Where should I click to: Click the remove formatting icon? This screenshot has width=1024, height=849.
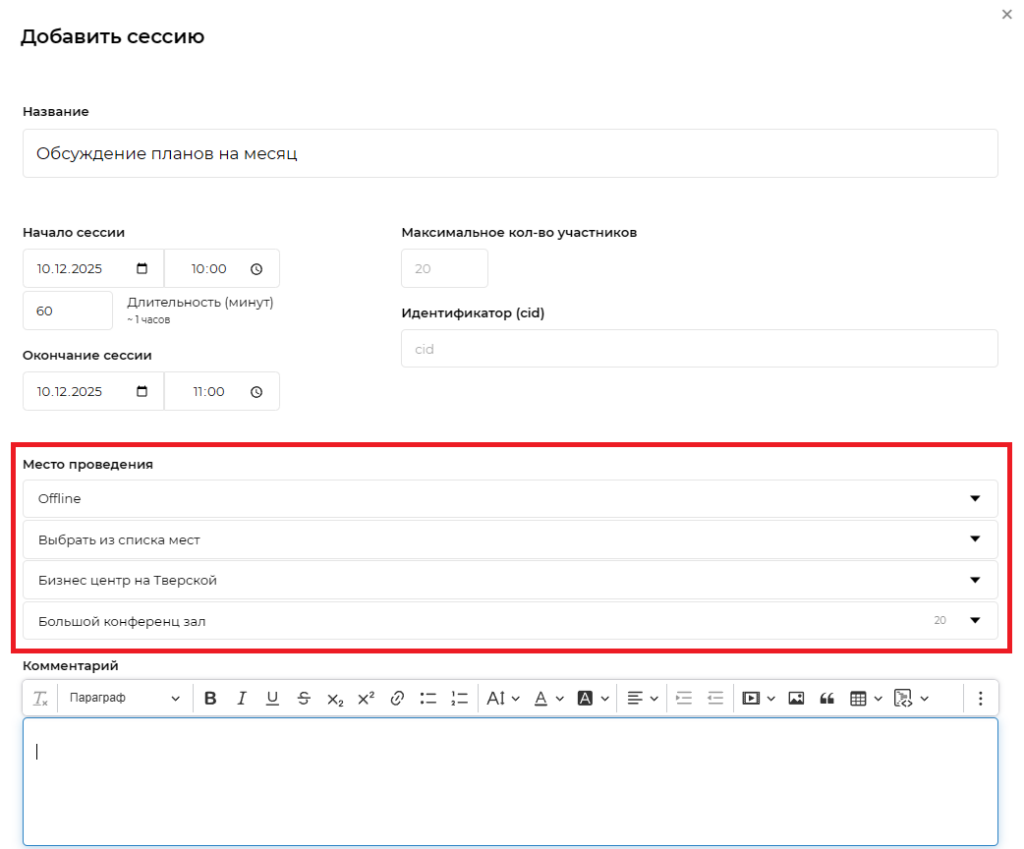tap(40, 699)
